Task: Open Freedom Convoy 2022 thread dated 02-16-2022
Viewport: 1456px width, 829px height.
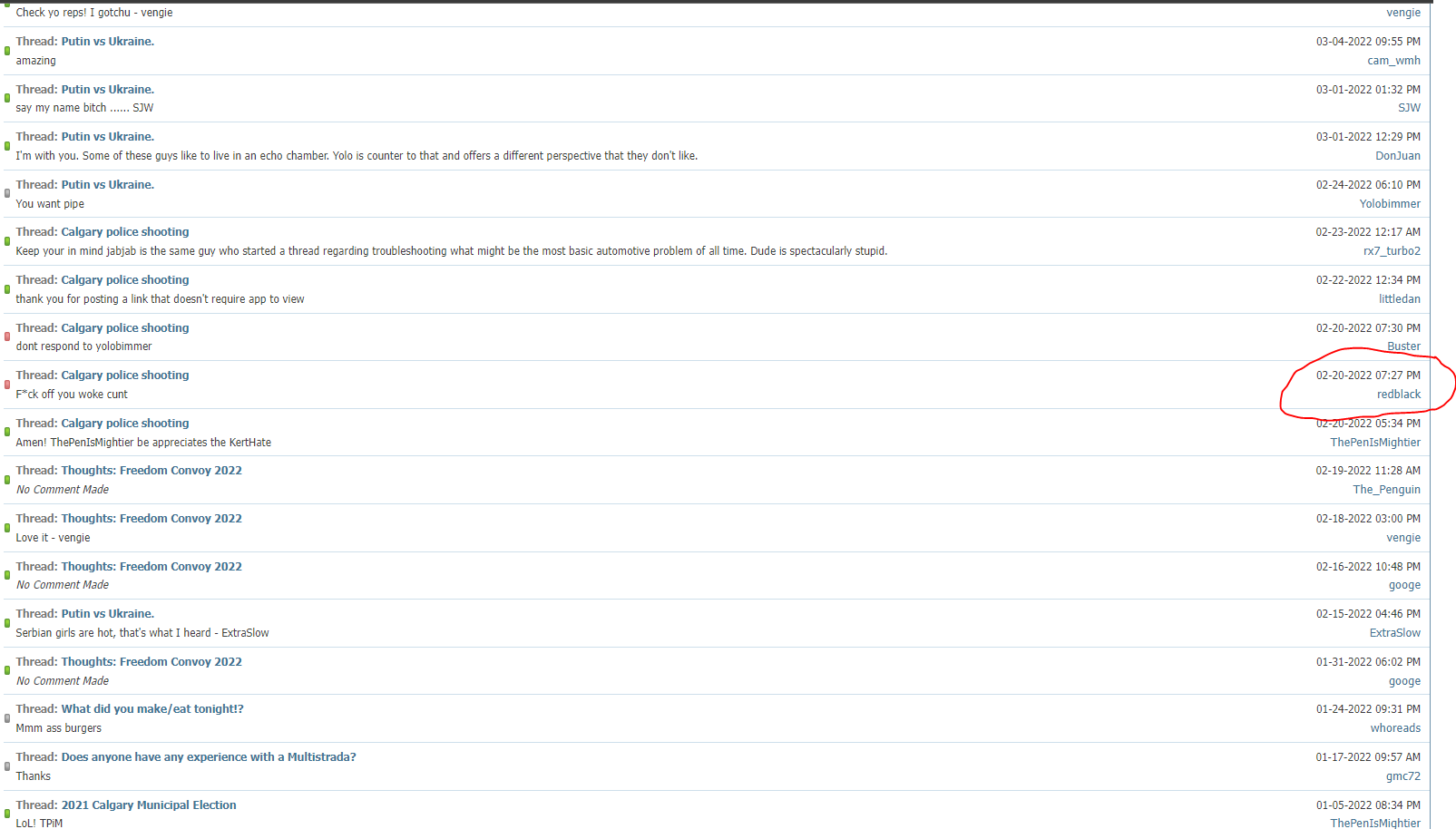Action: (151, 567)
